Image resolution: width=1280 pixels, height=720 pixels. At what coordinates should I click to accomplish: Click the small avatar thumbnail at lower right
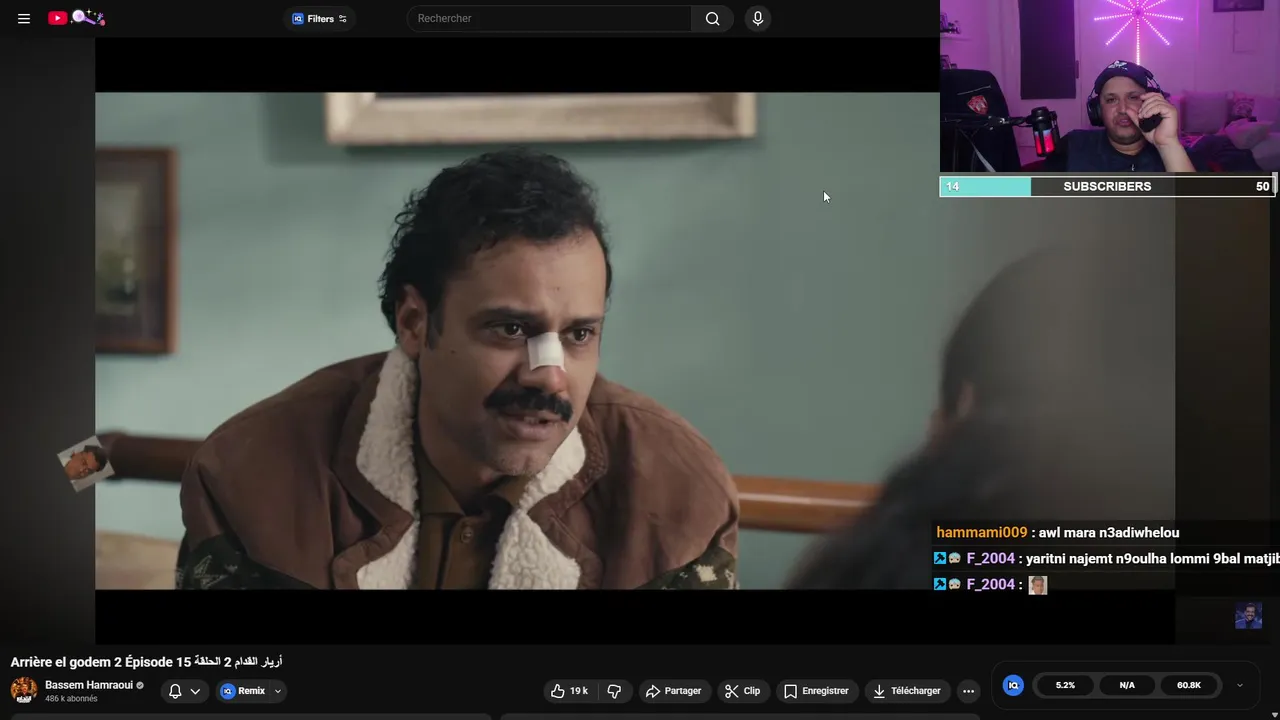point(1248,616)
